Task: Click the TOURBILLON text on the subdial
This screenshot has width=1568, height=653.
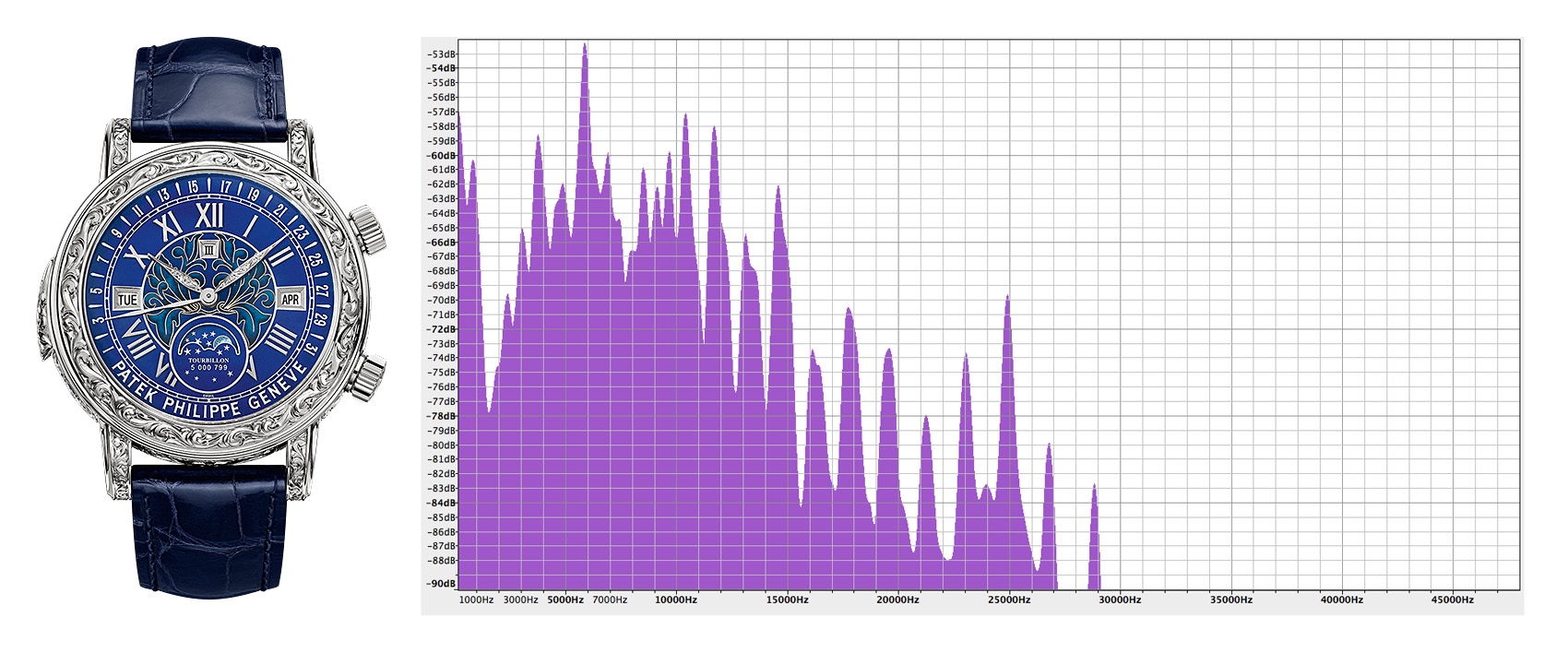Action: pos(208,361)
